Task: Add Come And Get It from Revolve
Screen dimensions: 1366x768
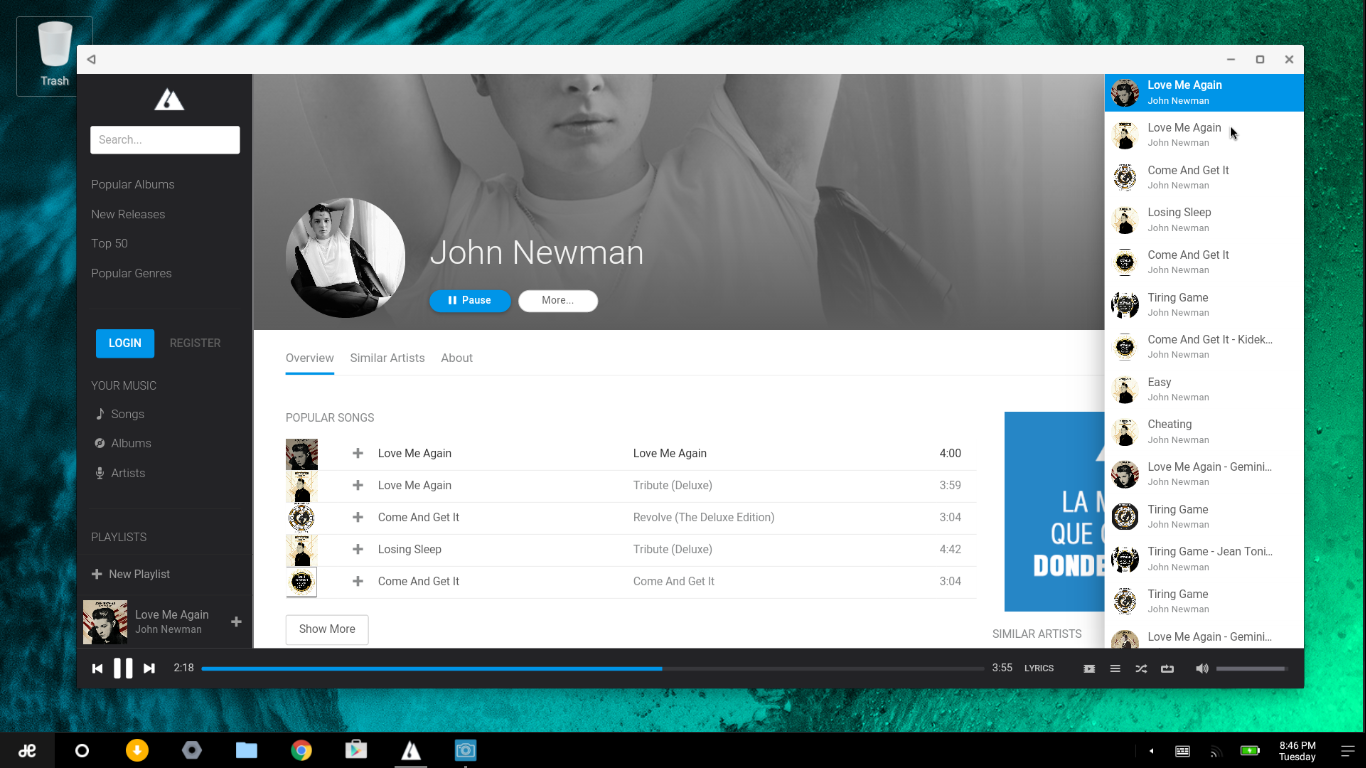Action: tap(358, 518)
